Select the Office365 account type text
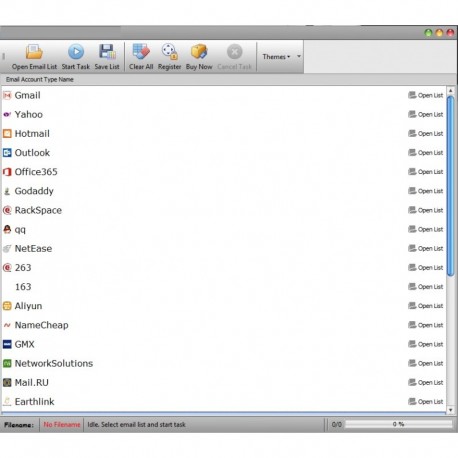This screenshot has width=458, height=458. (x=36, y=172)
